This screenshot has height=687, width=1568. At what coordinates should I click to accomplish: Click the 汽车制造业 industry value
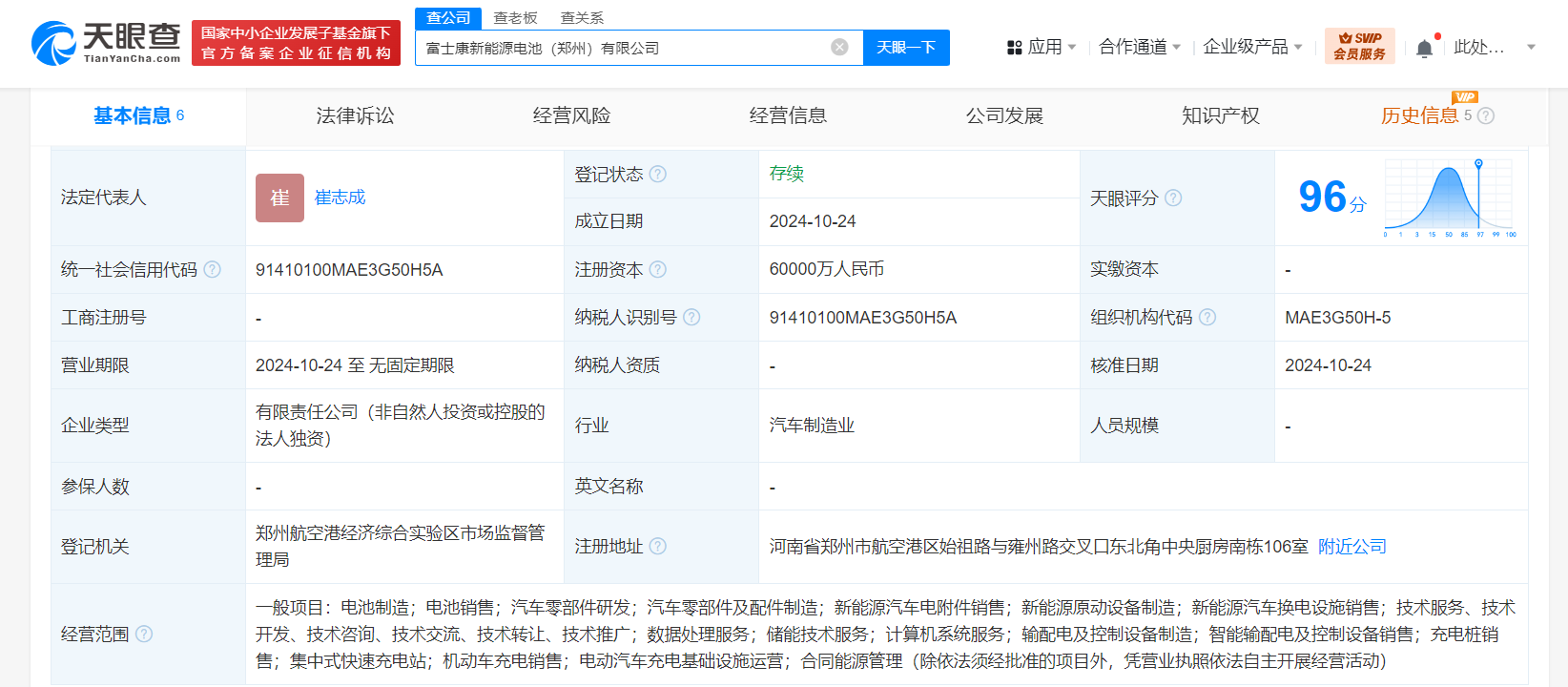click(x=813, y=426)
